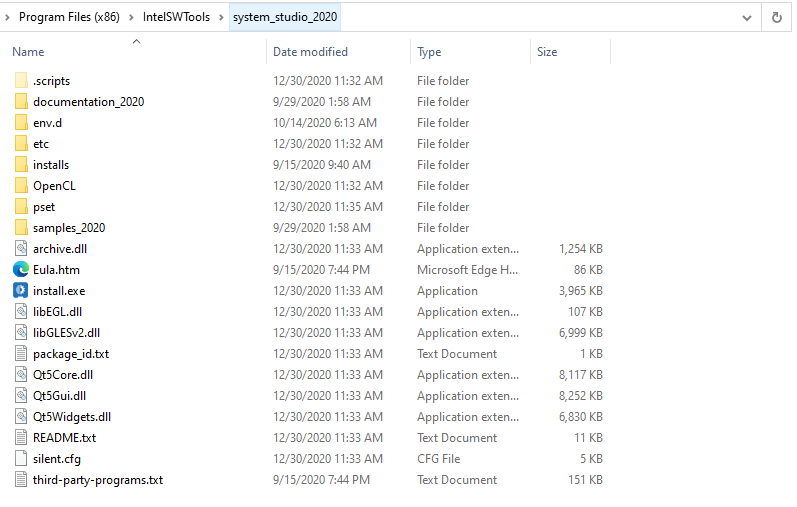Click the install.exe application icon
This screenshot has width=797, height=507.
[21, 290]
